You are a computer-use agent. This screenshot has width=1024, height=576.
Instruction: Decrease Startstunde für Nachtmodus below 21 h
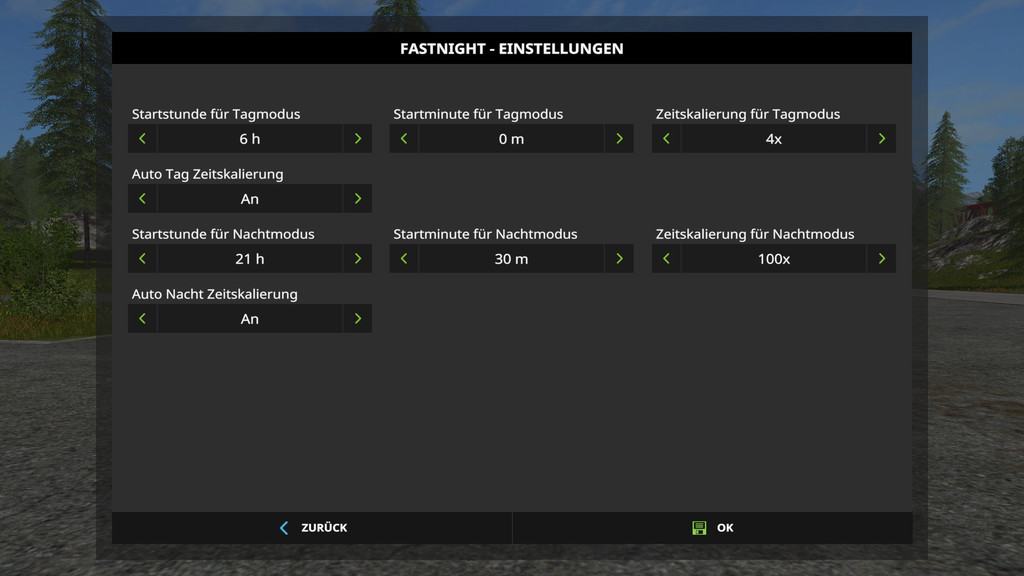click(x=142, y=259)
